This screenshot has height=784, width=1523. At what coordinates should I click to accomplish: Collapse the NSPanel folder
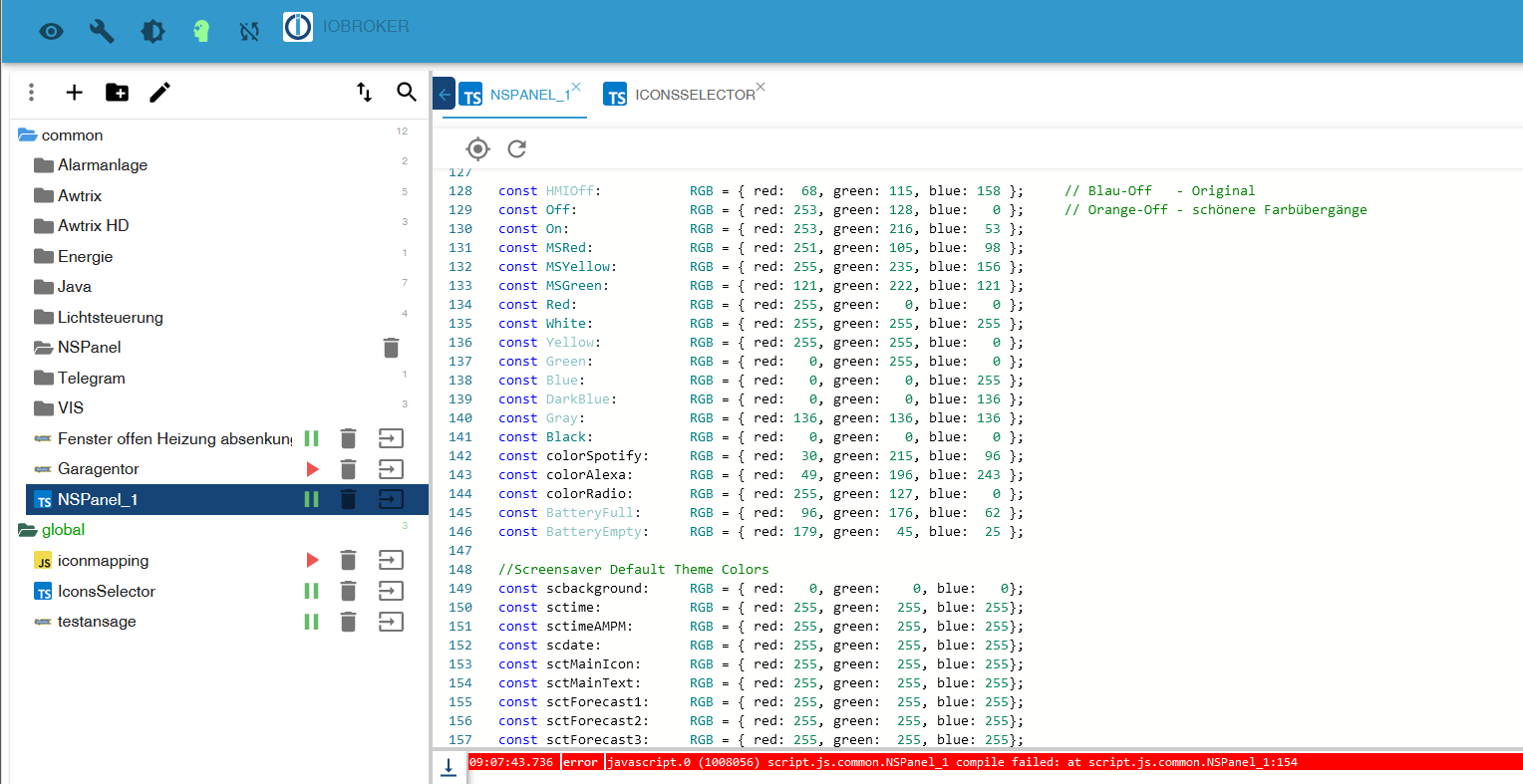[43, 348]
